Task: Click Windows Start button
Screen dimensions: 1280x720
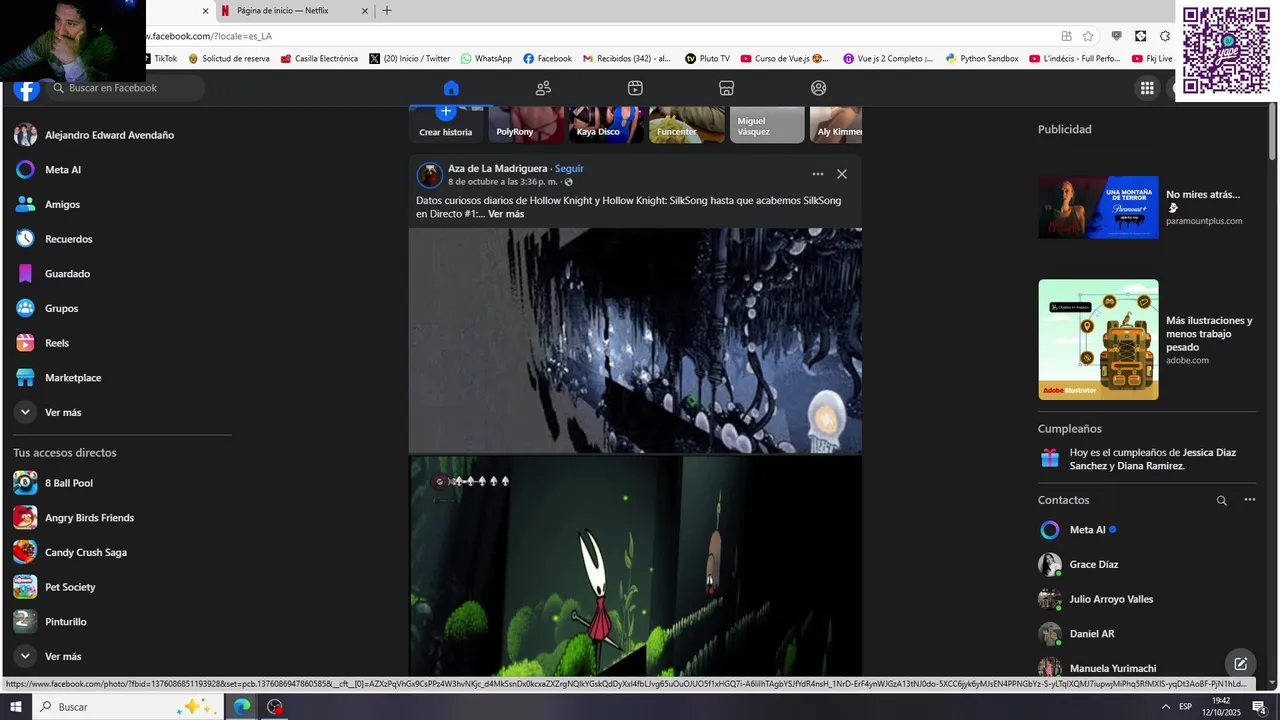Action: [x=16, y=707]
